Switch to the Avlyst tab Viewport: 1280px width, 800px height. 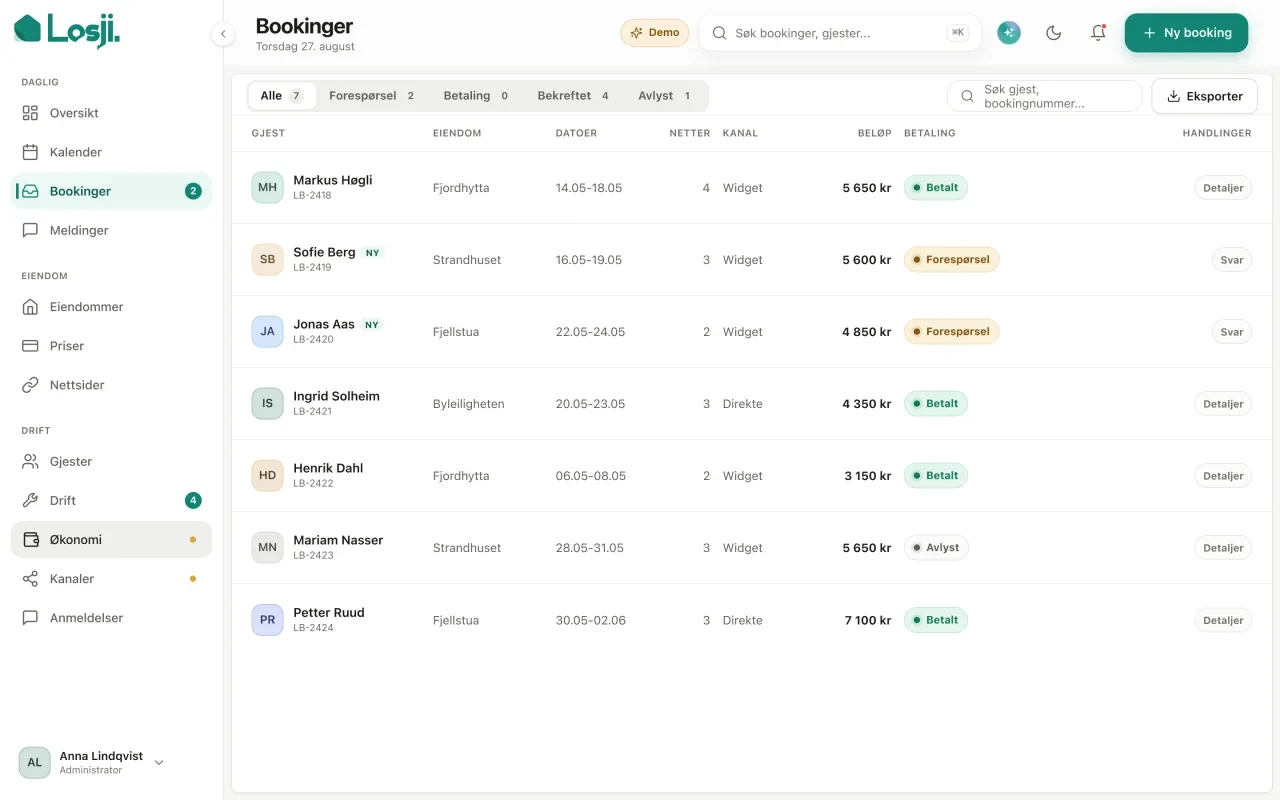click(x=665, y=96)
